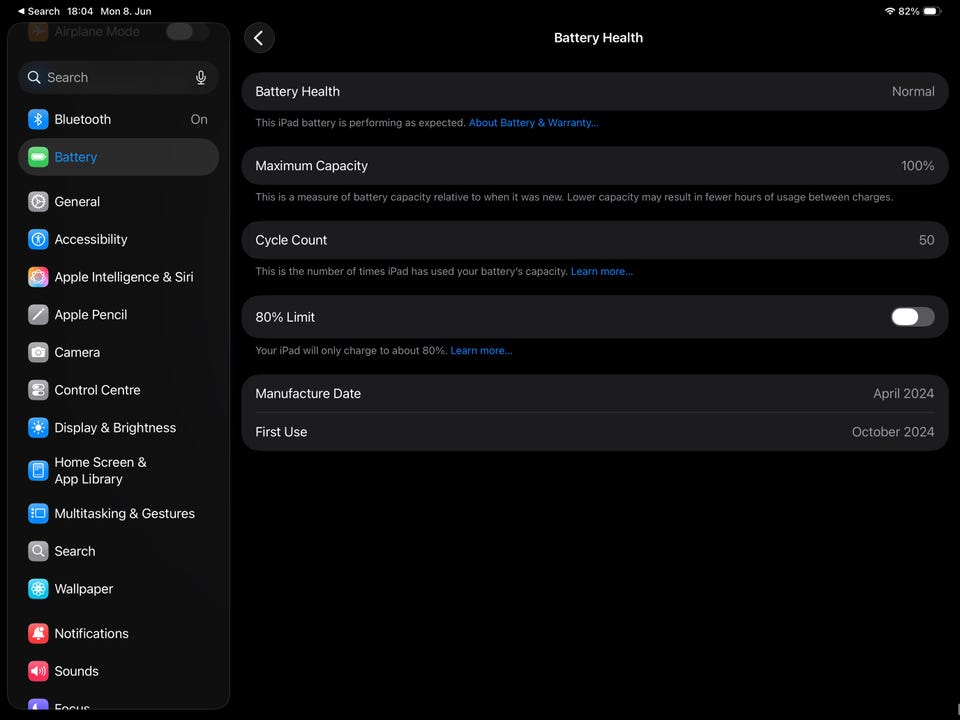Image resolution: width=960 pixels, height=720 pixels.
Task: Open the Notifications settings label
Action: pyautogui.click(x=91, y=634)
